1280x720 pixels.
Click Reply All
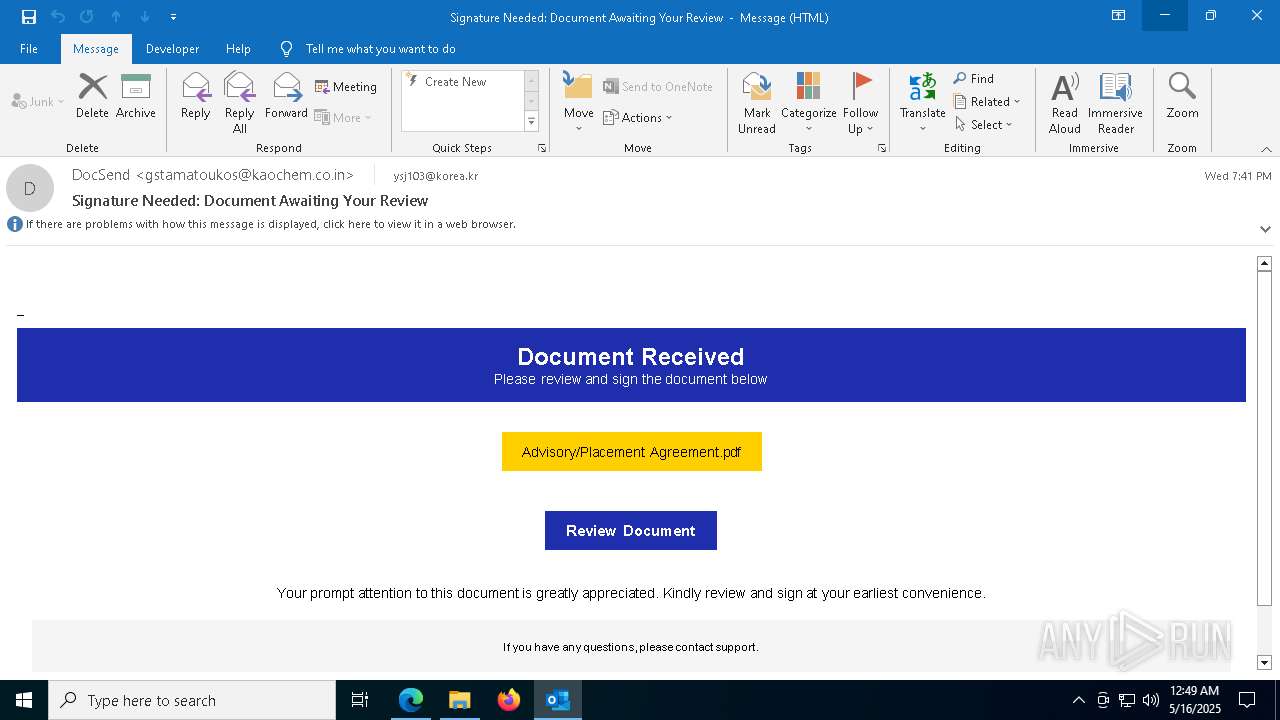(x=240, y=102)
